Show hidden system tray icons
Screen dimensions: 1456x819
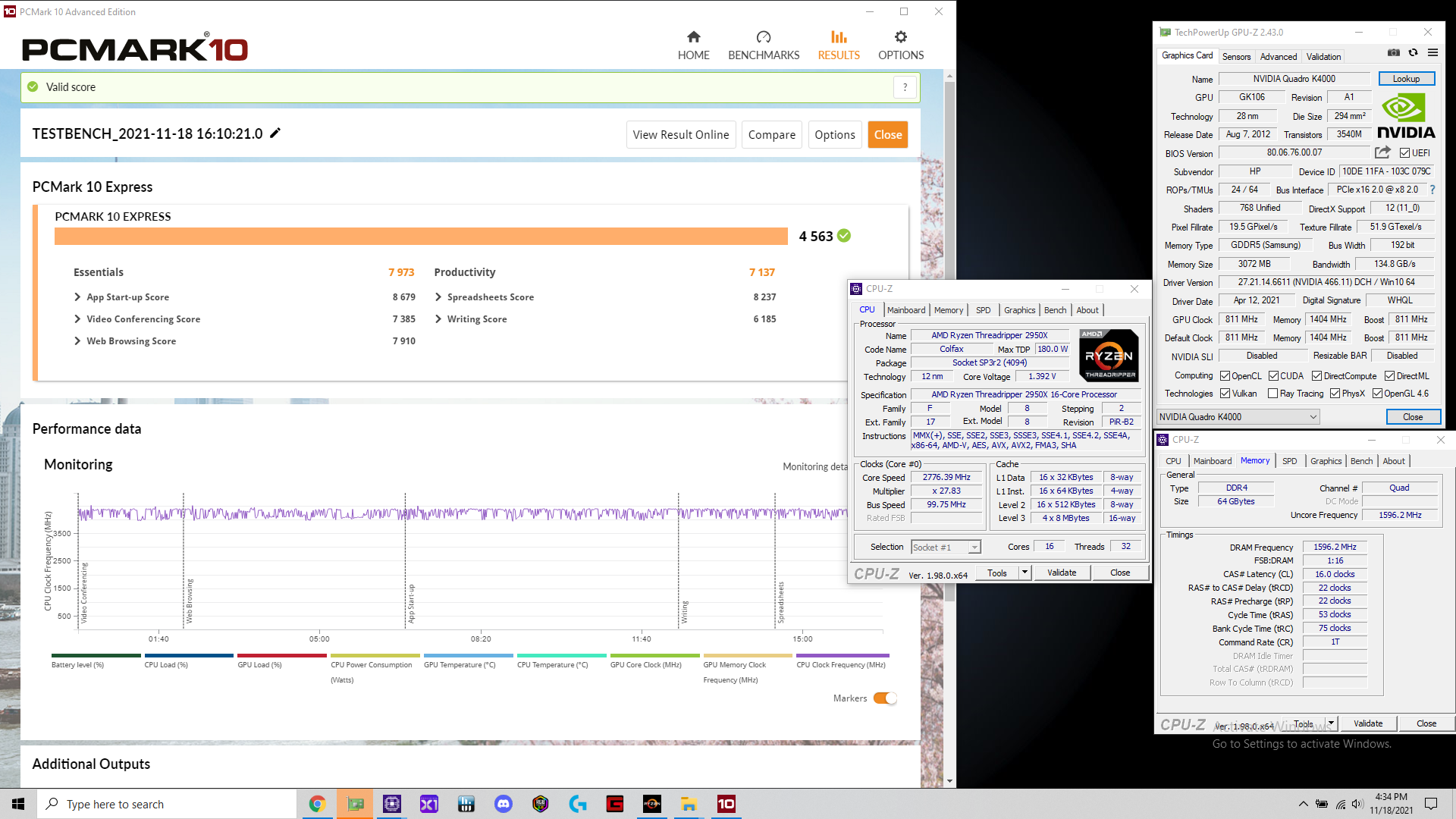pos(1303,804)
